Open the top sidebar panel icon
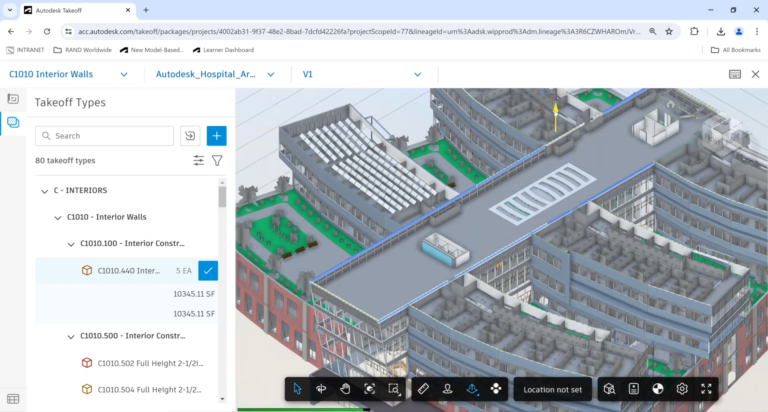 coord(13,99)
